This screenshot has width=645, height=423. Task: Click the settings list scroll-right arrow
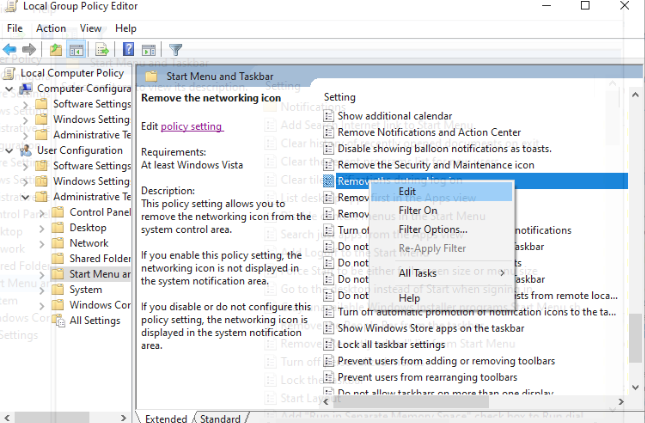[x=621, y=401]
